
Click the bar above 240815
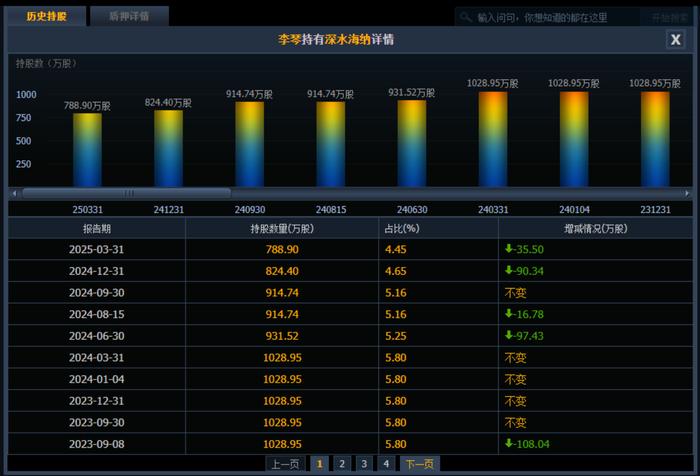(331, 144)
